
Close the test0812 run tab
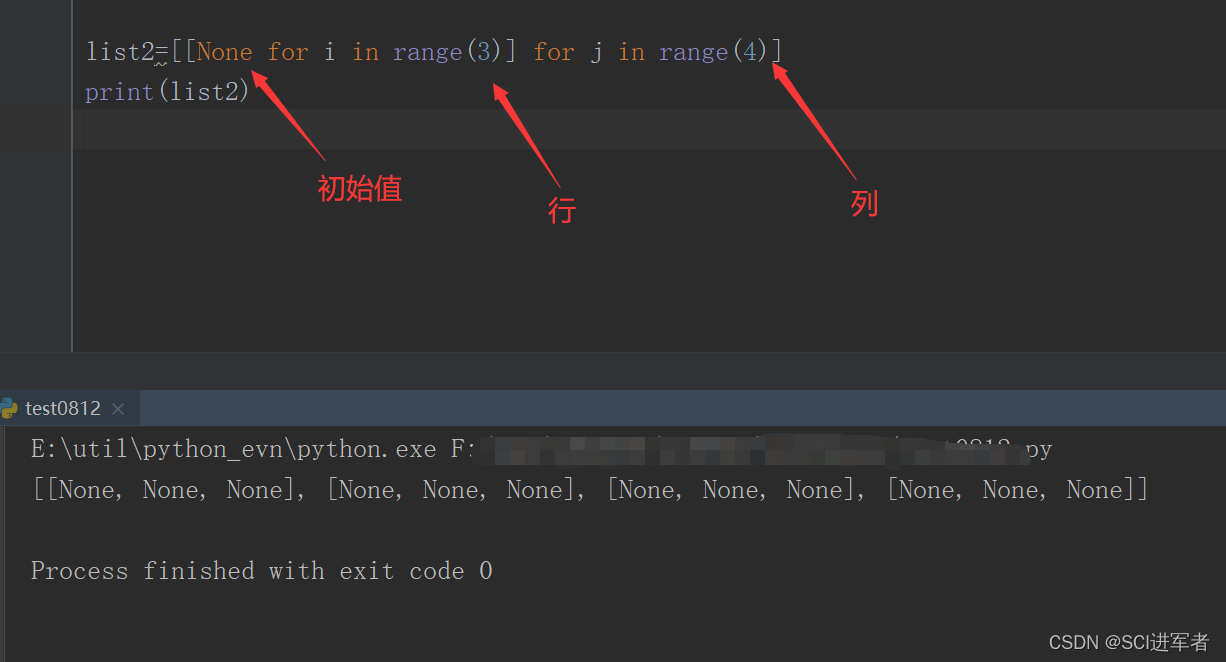(x=118, y=409)
